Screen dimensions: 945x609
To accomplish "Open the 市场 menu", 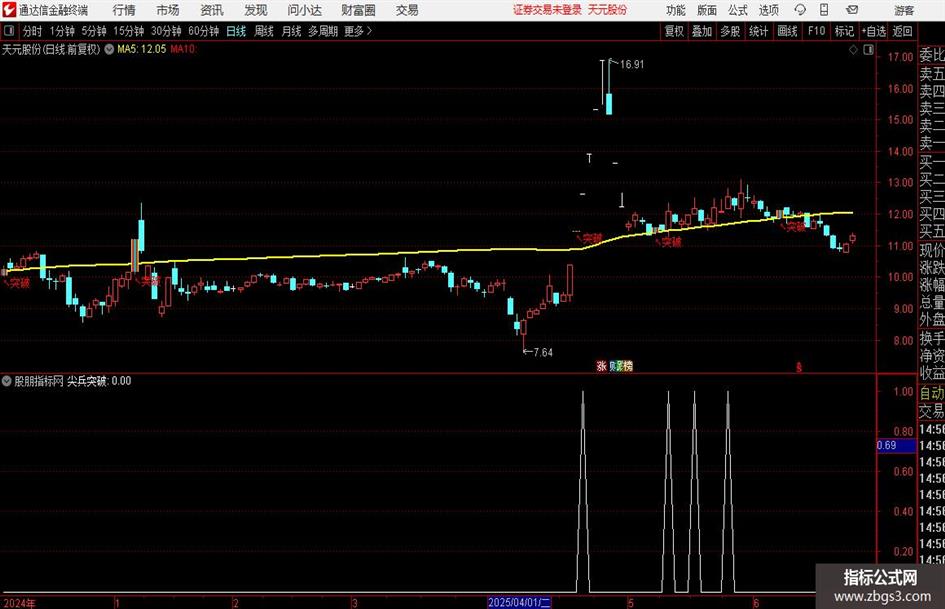I will (168, 10).
